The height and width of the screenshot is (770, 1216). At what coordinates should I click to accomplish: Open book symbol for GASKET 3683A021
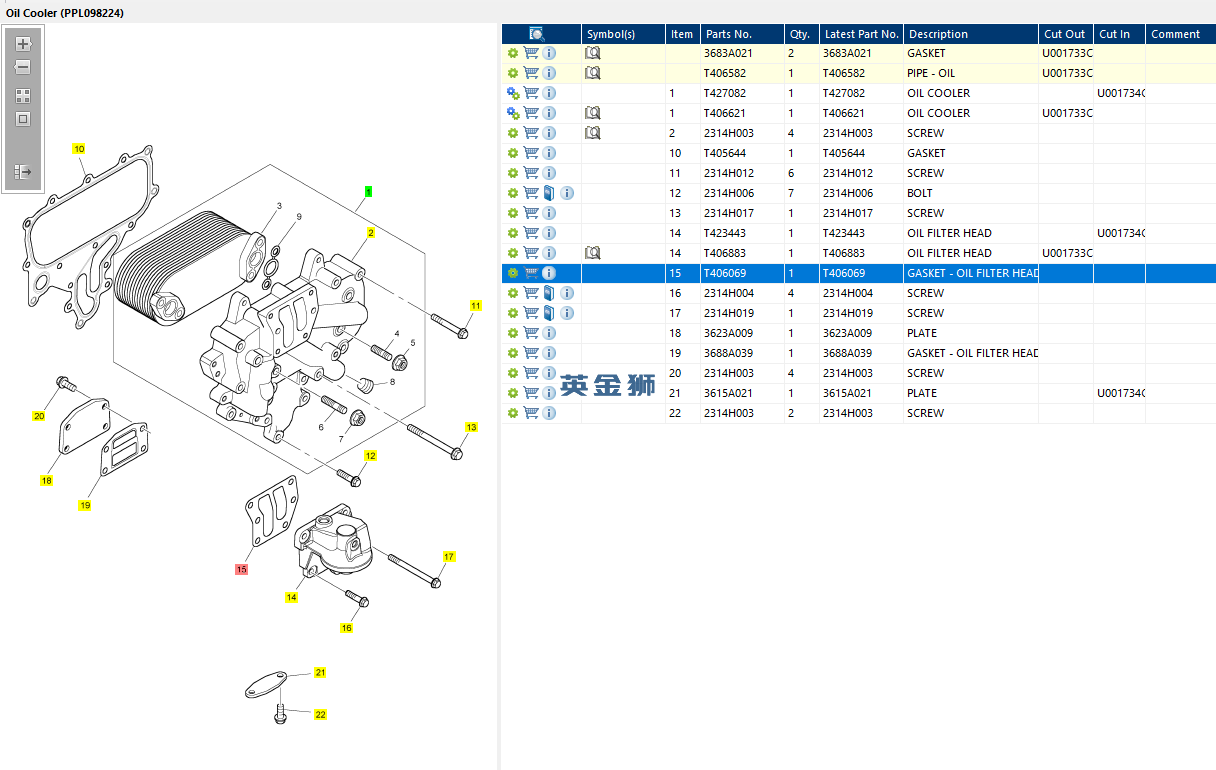pyautogui.click(x=592, y=53)
